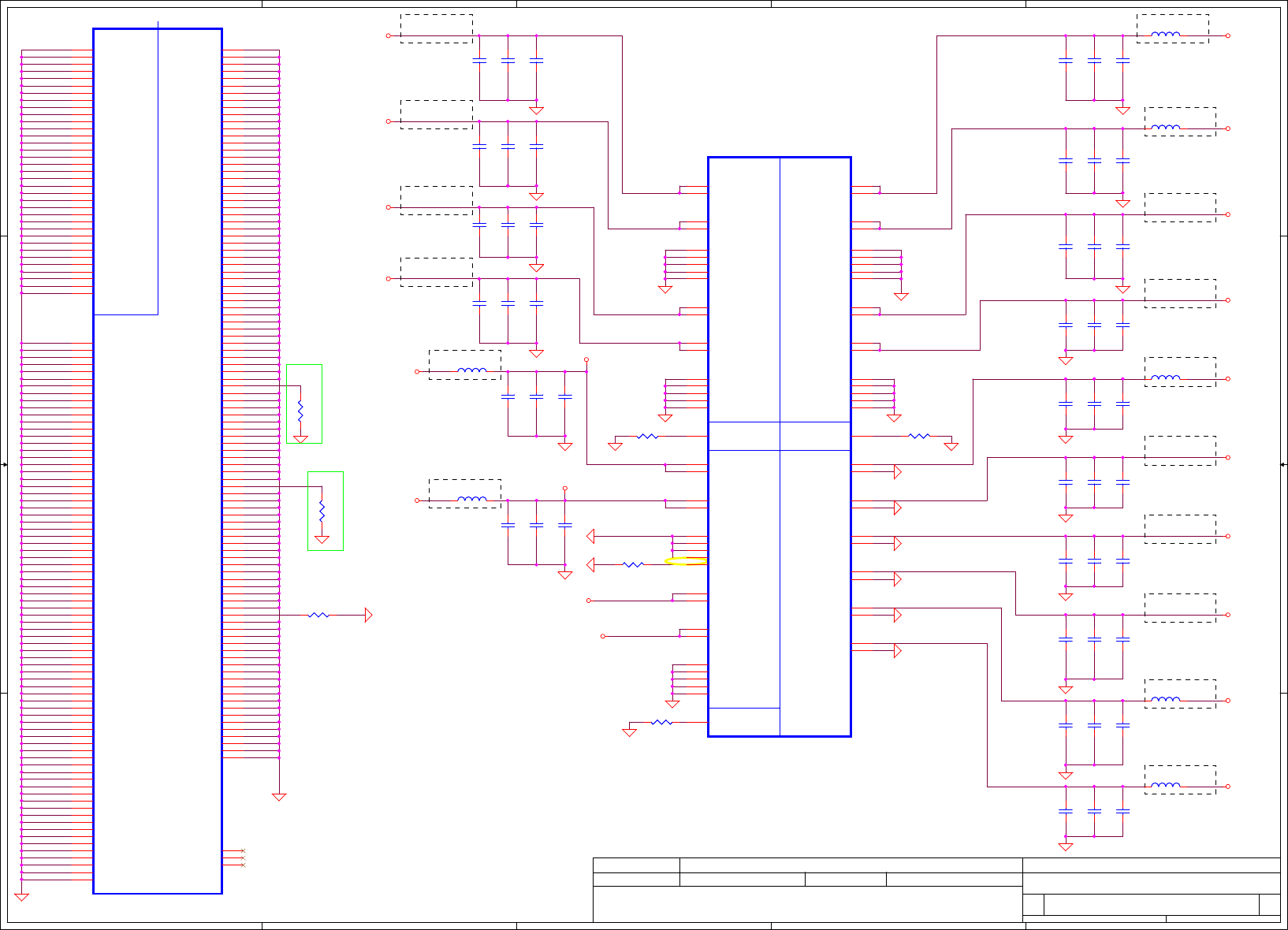This screenshot has width=1288, height=930.
Task: Select the resistor inside the upper green box
Action: pos(300,410)
